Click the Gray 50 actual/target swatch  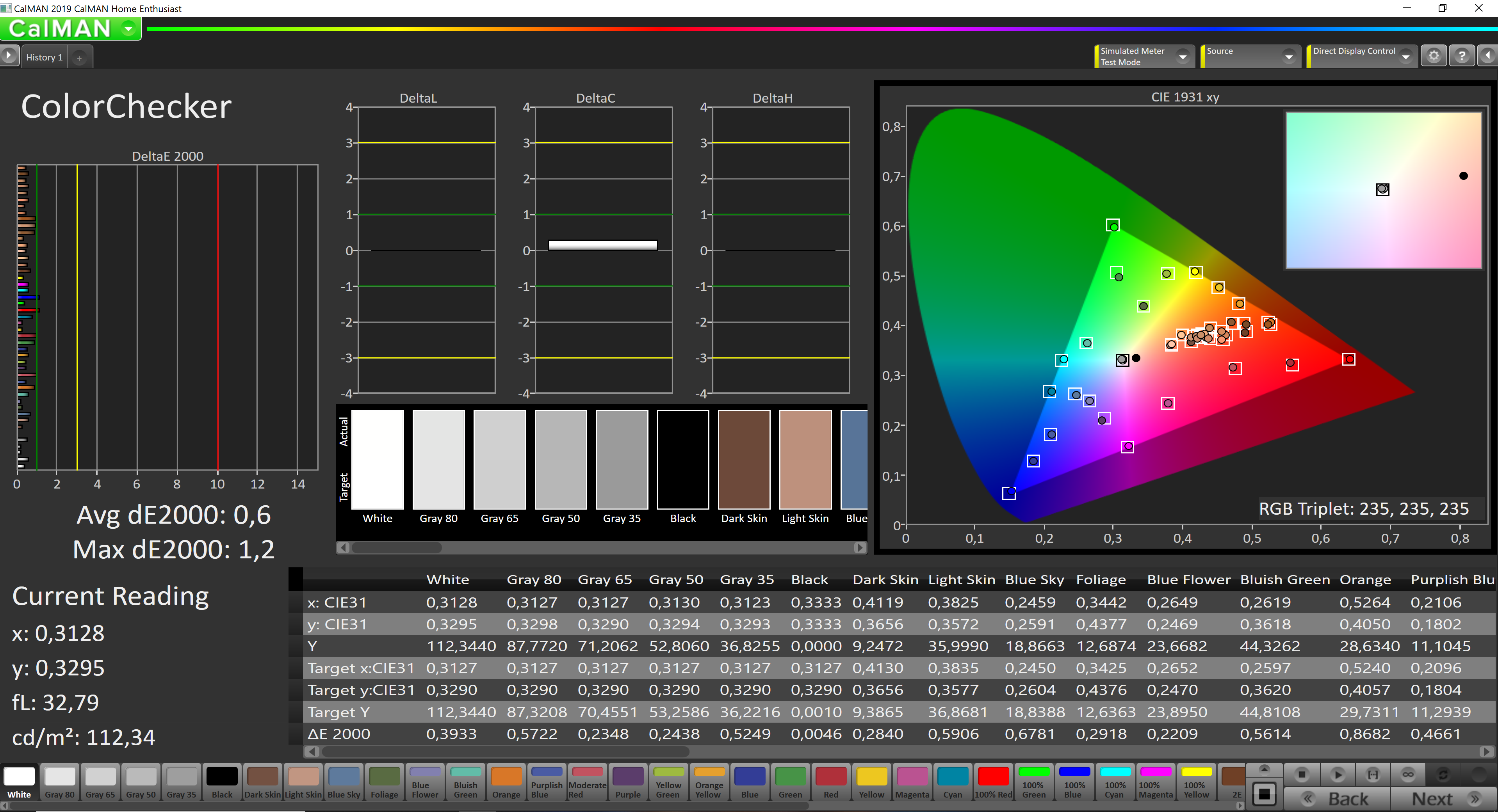pyautogui.click(x=561, y=459)
